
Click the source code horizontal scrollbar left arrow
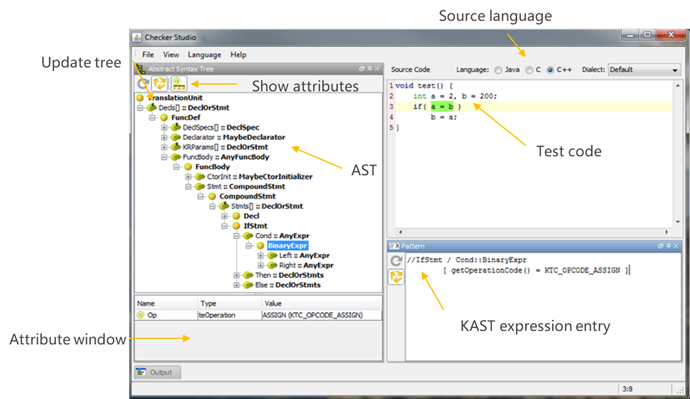point(400,231)
